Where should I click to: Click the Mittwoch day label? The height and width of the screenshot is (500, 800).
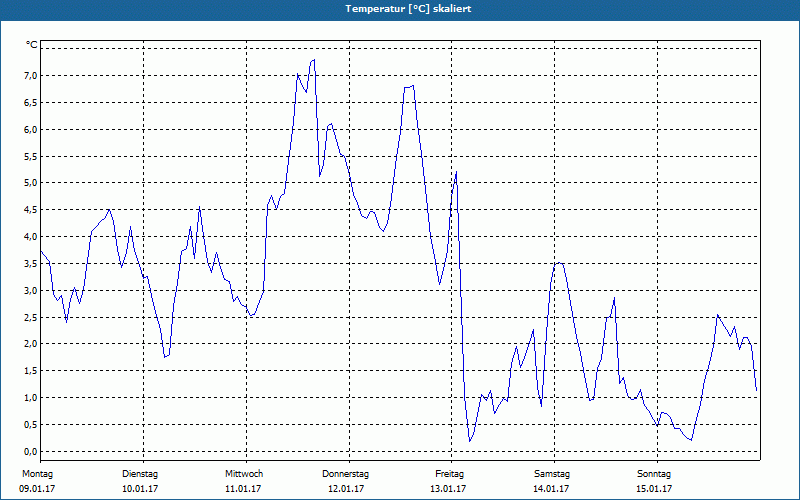(x=244, y=474)
